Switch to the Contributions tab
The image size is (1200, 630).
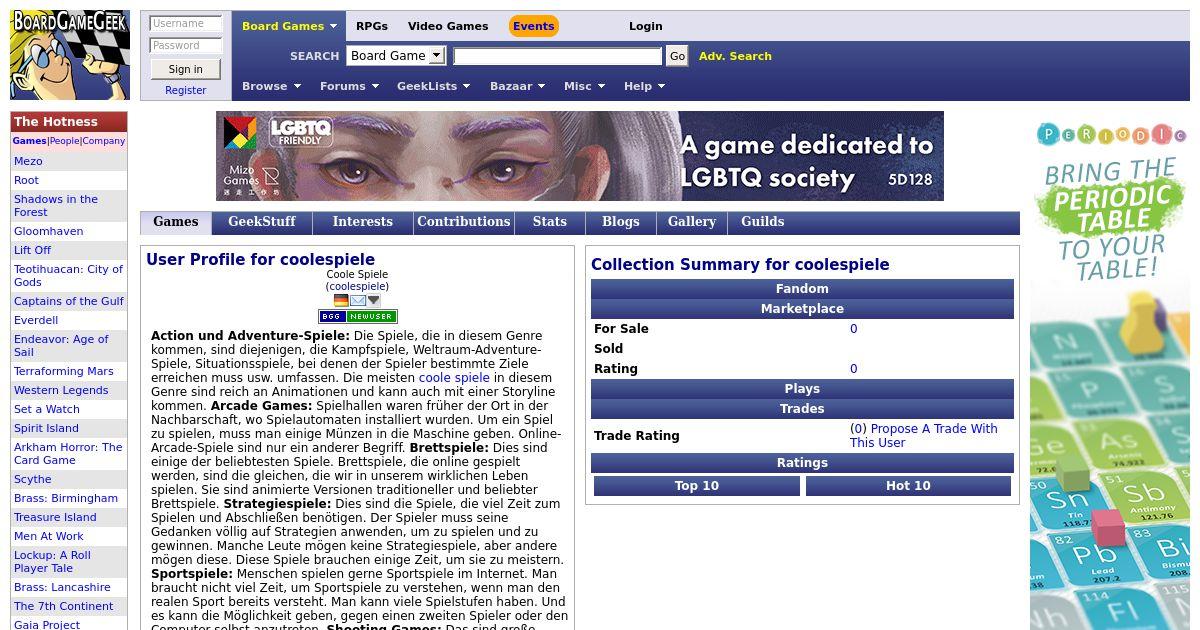[463, 222]
